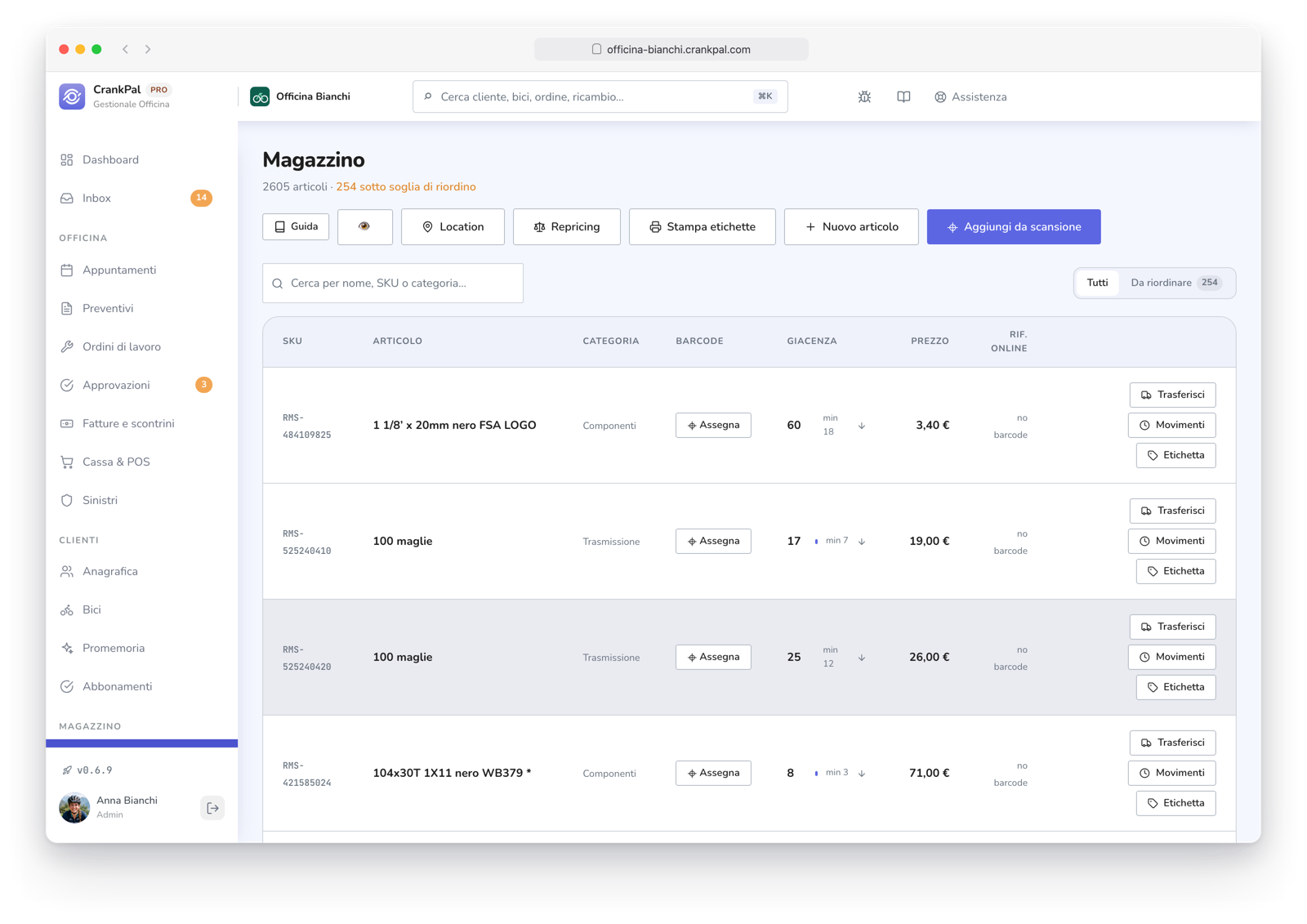Click article name 1 1/8' x 20mm nero FSA LOGO
Screen dimensions: 1307x924
(454, 425)
